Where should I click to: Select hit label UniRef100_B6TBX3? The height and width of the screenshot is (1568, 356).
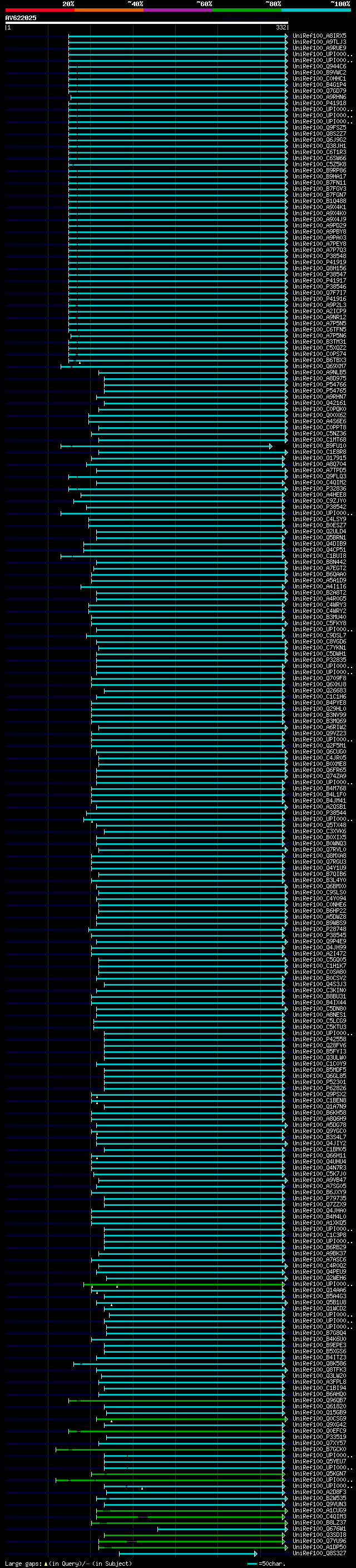point(319,360)
